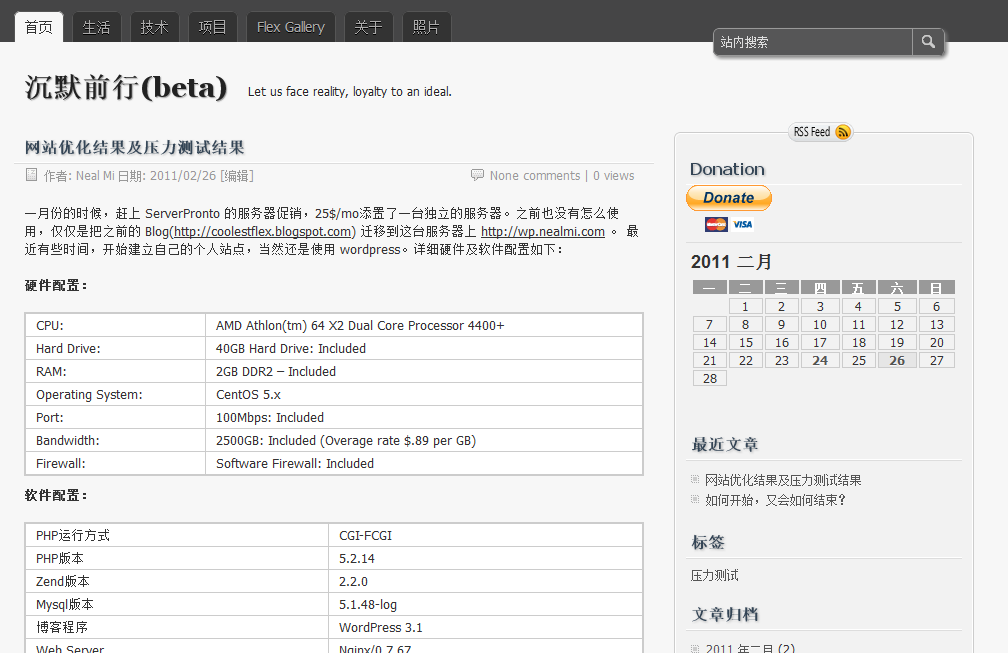This screenshot has height=653, width=1008.
Task: Click the PHP version 5.2.14 cell
Action: (x=485, y=559)
